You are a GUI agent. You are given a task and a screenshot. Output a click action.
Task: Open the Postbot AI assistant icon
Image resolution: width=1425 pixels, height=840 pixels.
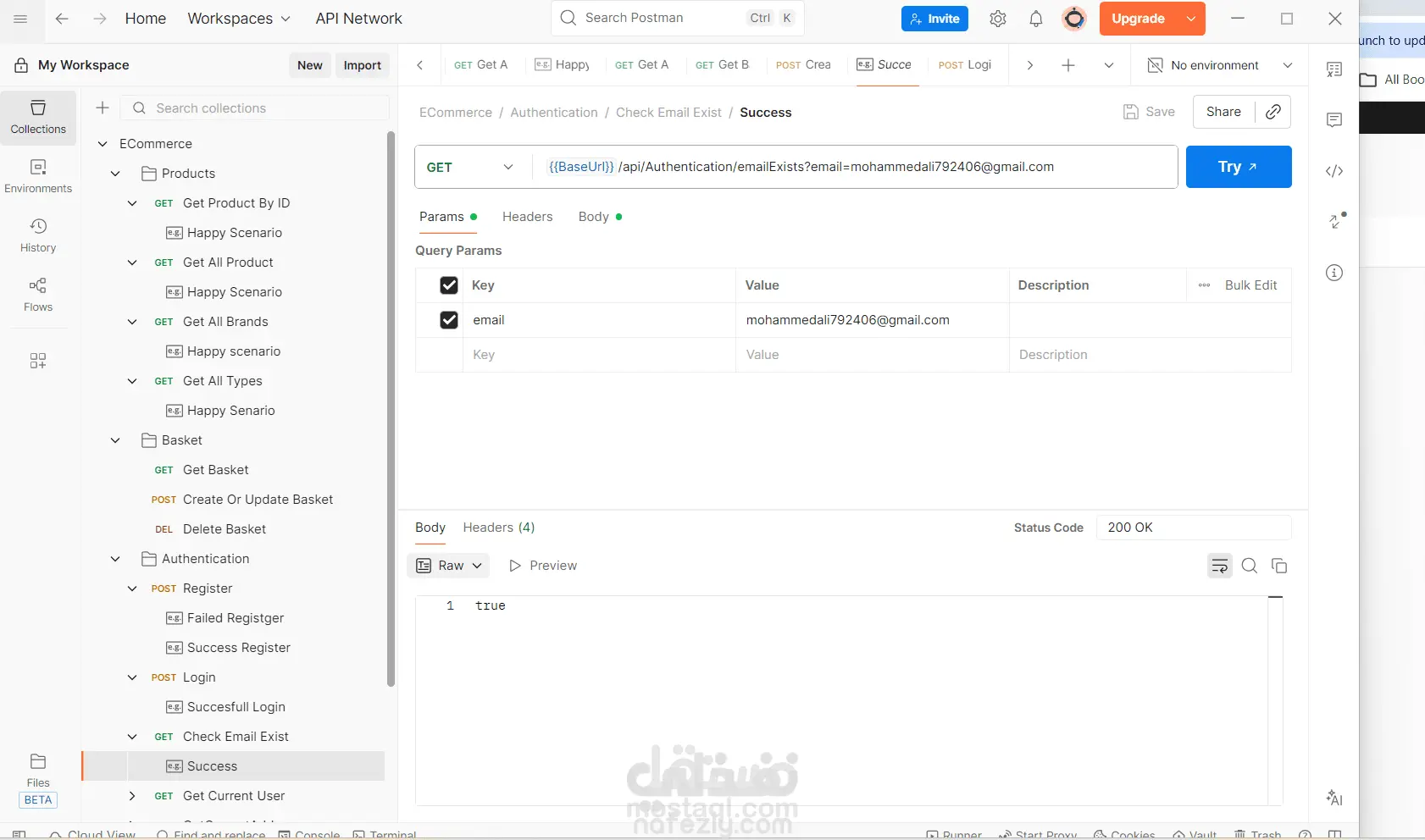(1334, 798)
